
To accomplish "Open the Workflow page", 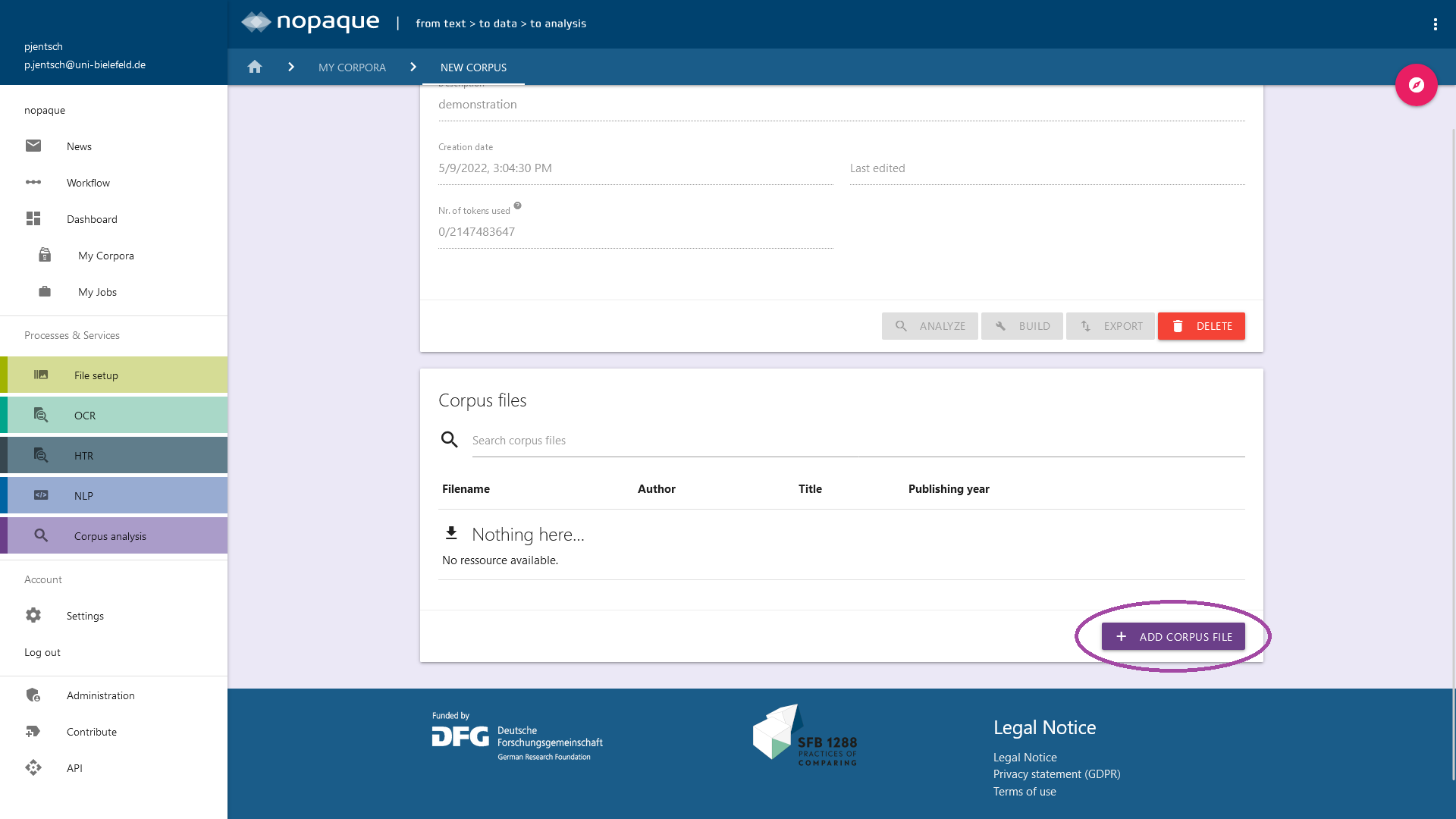I will 88,183.
